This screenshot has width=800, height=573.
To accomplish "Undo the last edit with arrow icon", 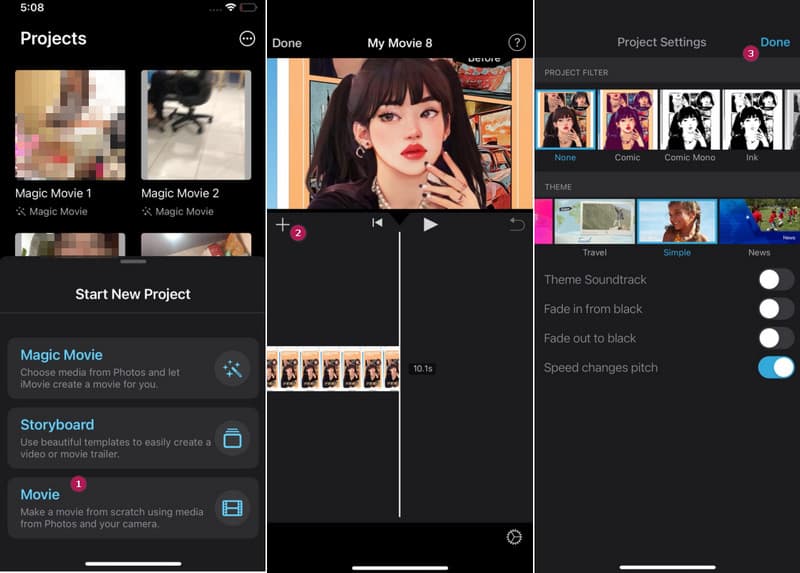I will tap(517, 225).
